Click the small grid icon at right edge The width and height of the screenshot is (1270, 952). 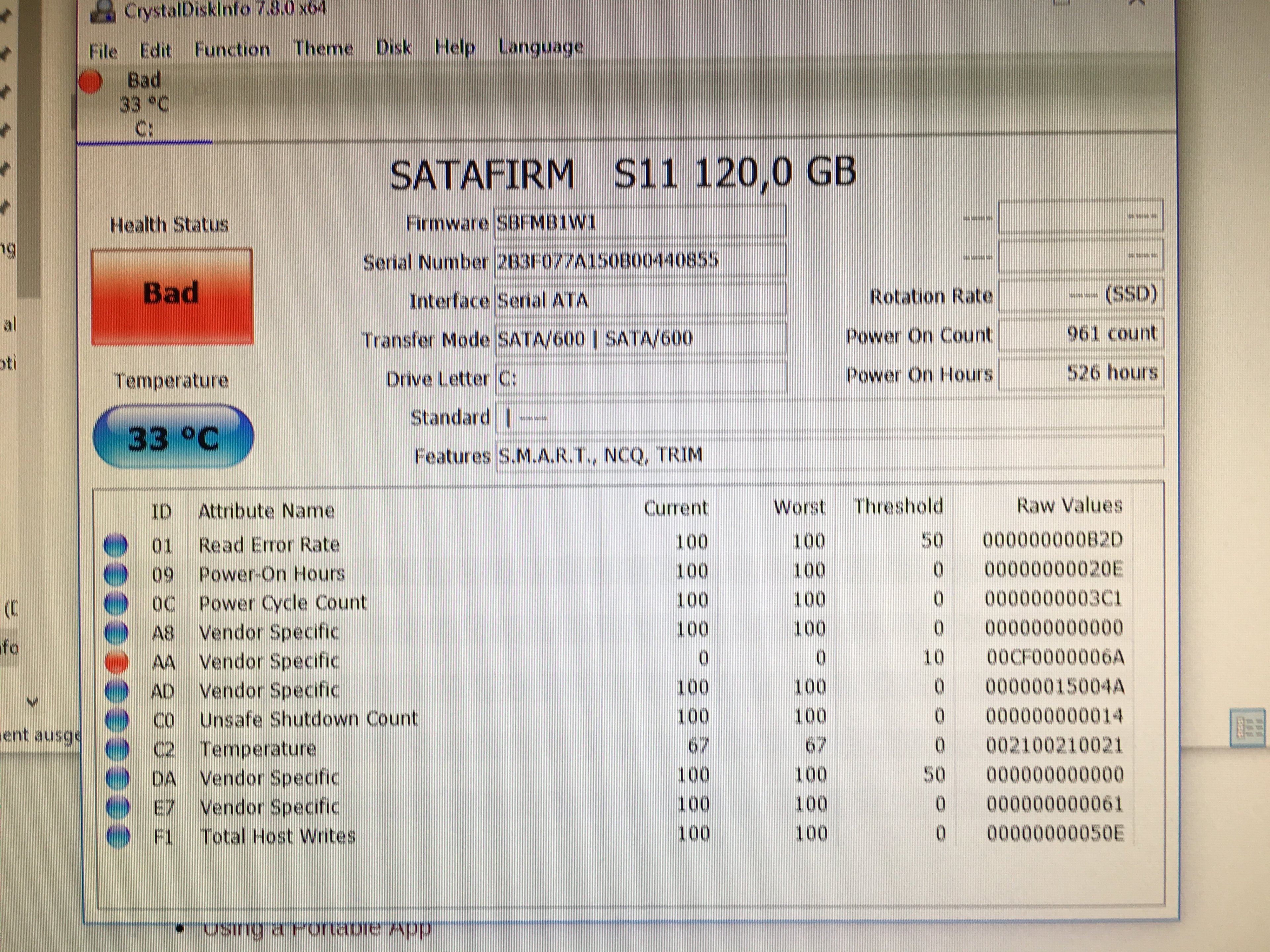point(1247,728)
